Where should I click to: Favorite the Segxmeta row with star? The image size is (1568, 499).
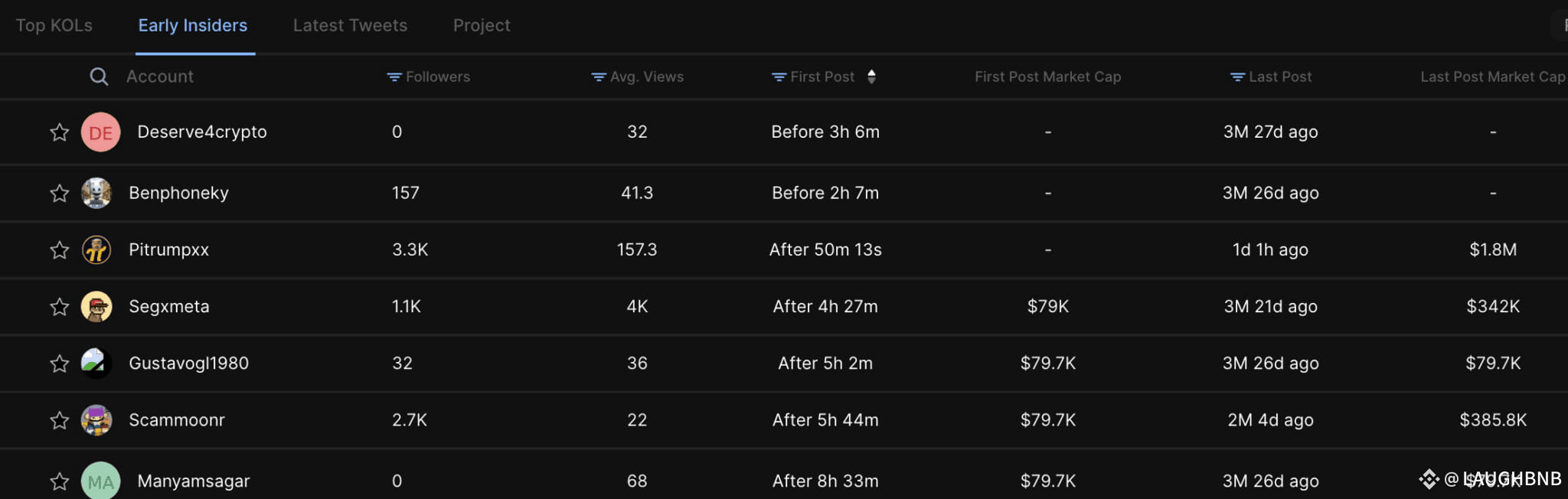click(60, 306)
